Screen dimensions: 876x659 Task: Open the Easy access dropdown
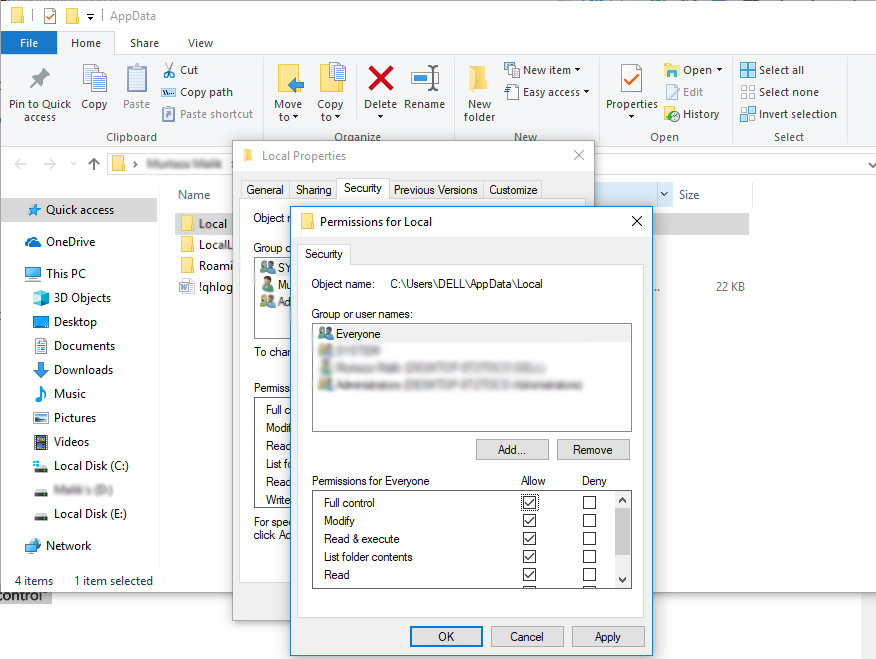pos(586,92)
